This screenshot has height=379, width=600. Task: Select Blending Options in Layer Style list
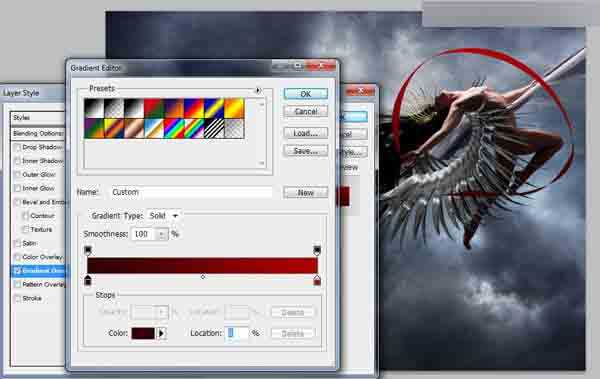pos(38,133)
